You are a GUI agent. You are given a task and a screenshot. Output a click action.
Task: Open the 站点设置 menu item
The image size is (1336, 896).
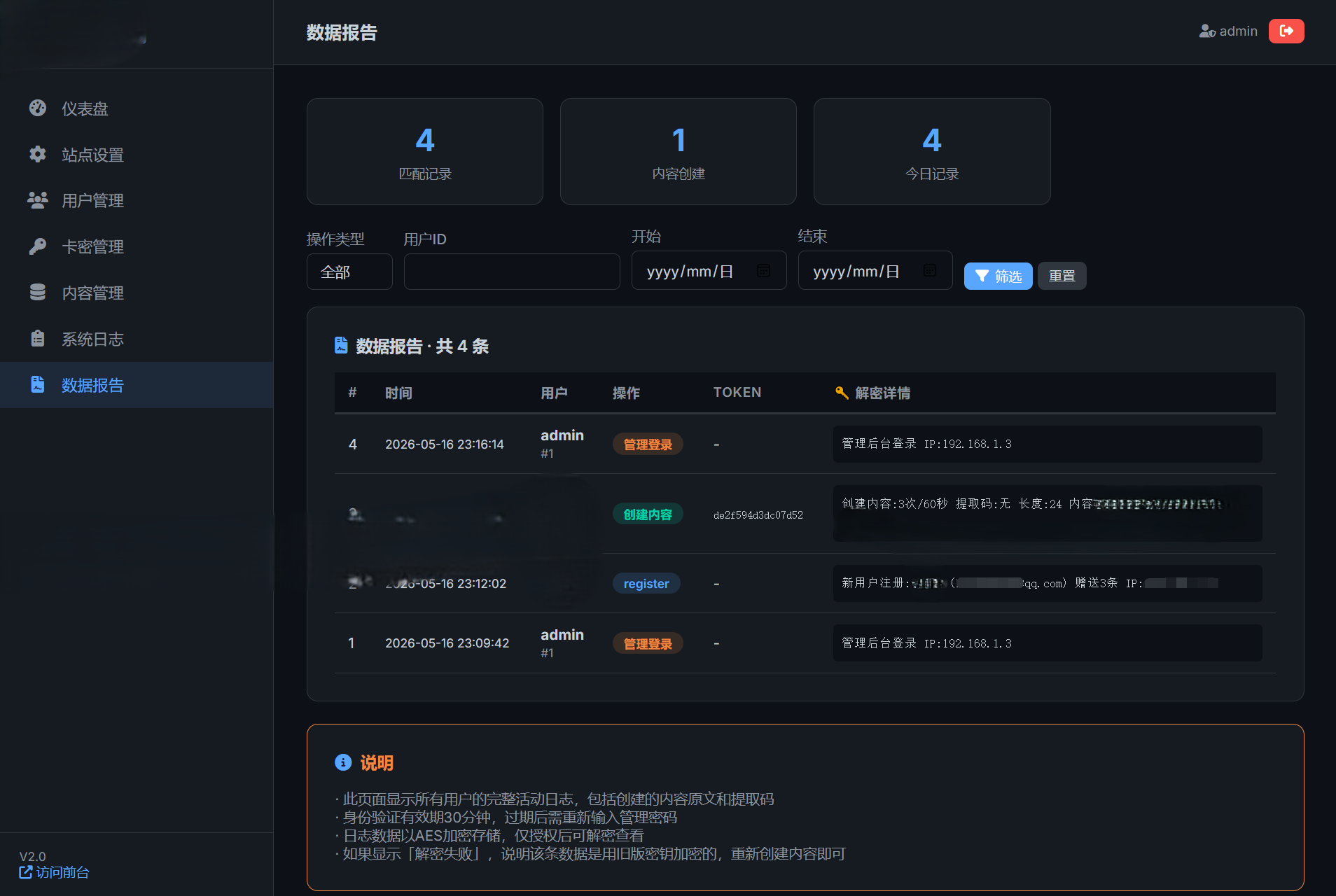pos(137,155)
